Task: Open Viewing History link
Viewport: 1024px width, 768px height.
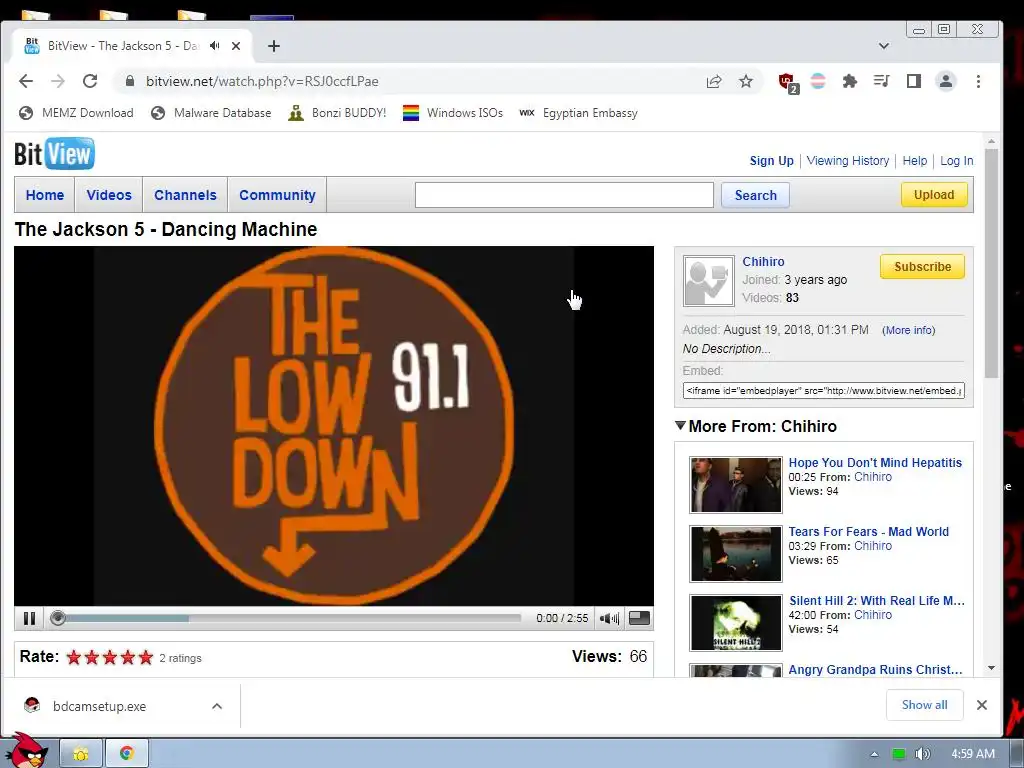Action: pos(848,161)
